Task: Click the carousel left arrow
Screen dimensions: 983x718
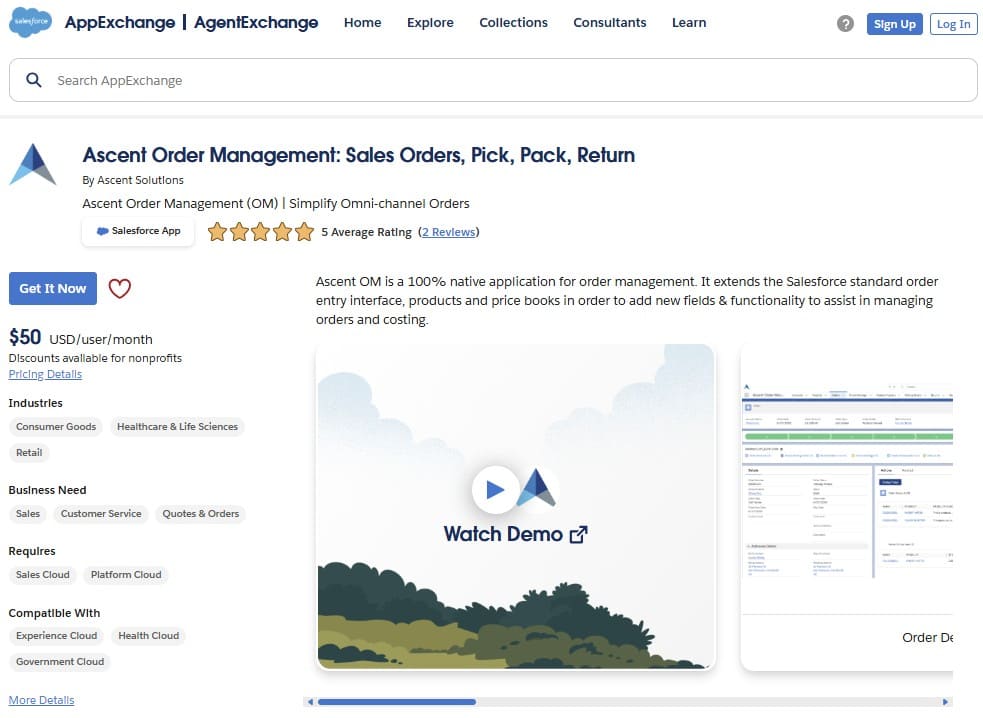Action: tap(310, 702)
